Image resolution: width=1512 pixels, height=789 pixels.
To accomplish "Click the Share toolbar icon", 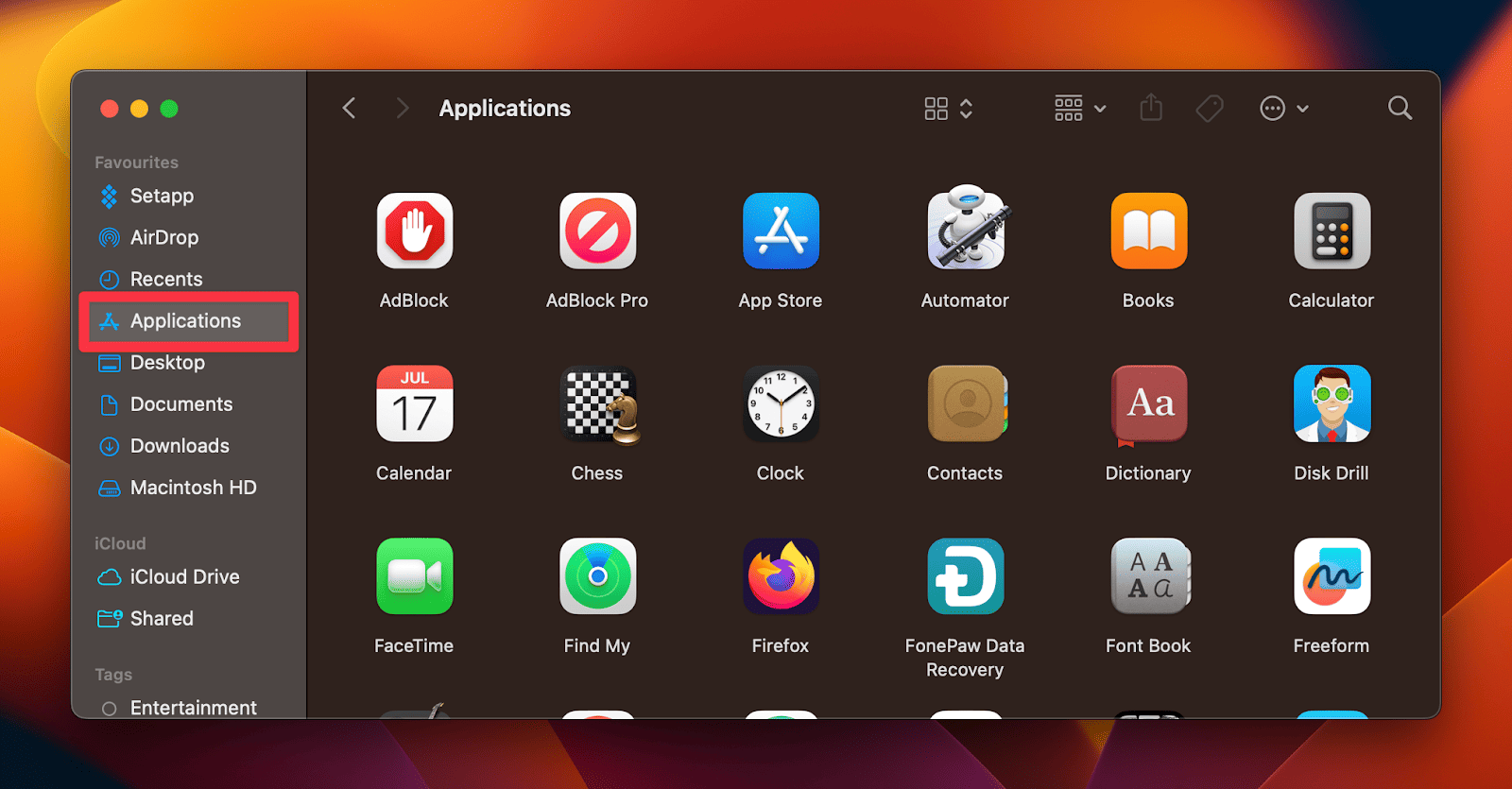I will pyautogui.click(x=1151, y=108).
